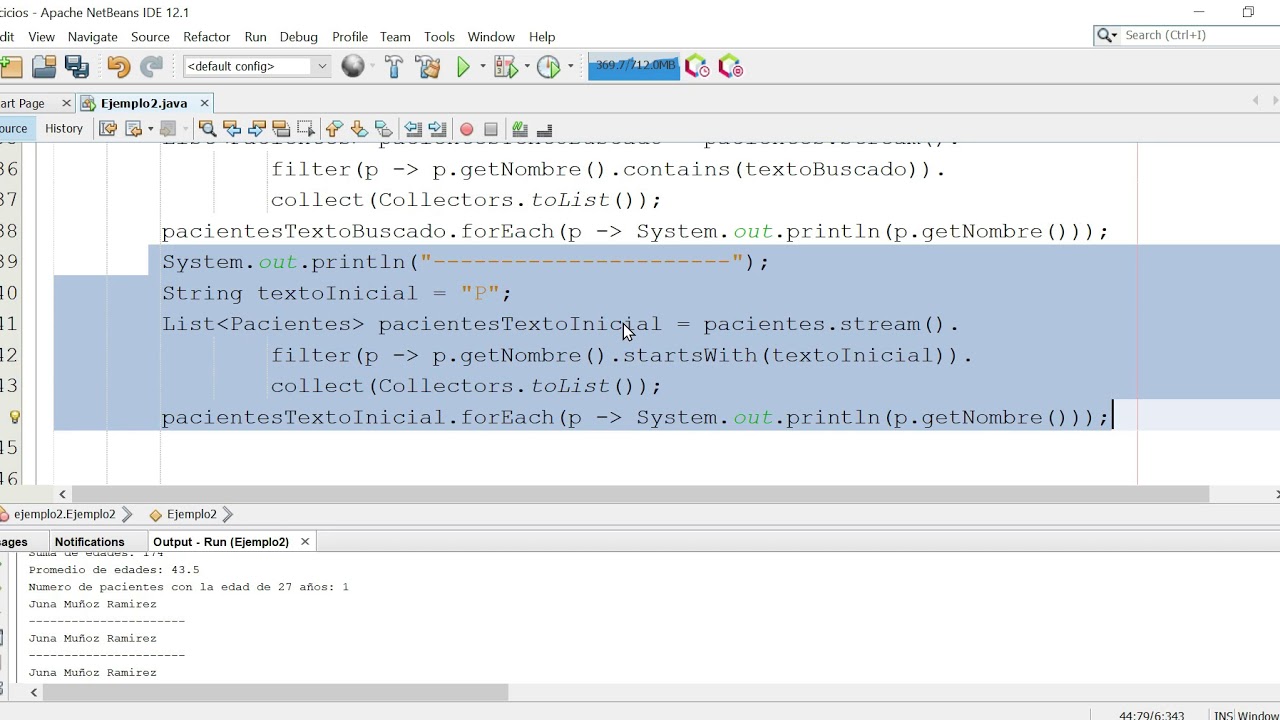Click the Profile Project icon
This screenshot has width=1280, height=720.
[548, 67]
